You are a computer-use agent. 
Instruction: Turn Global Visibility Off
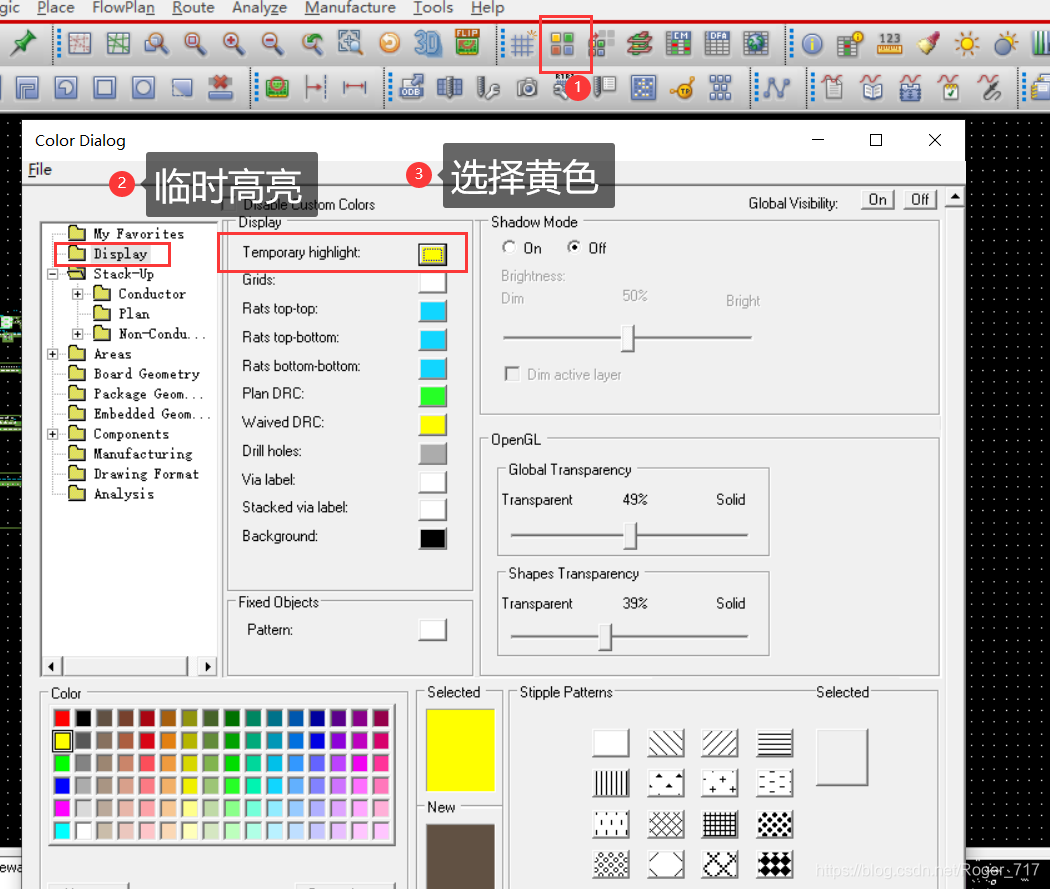[920, 200]
